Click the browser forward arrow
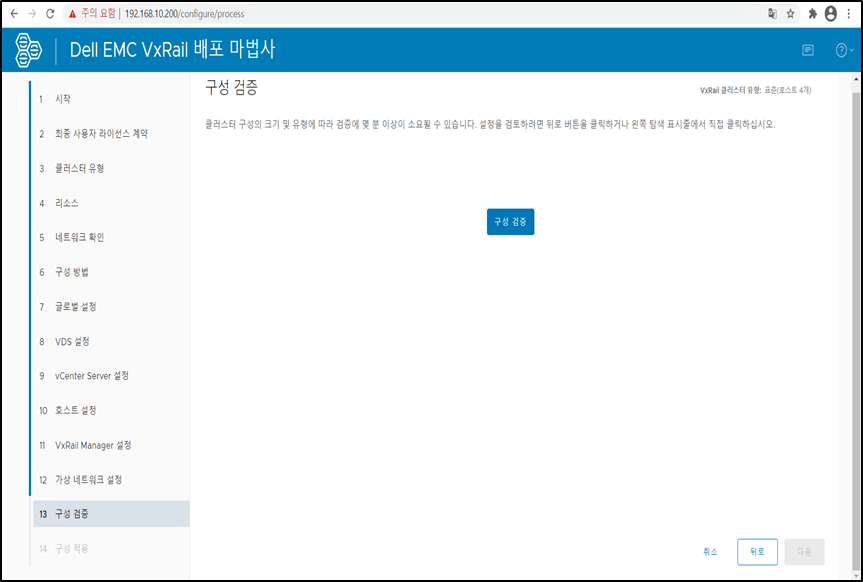Image resolution: width=863 pixels, height=582 pixels. [32, 14]
